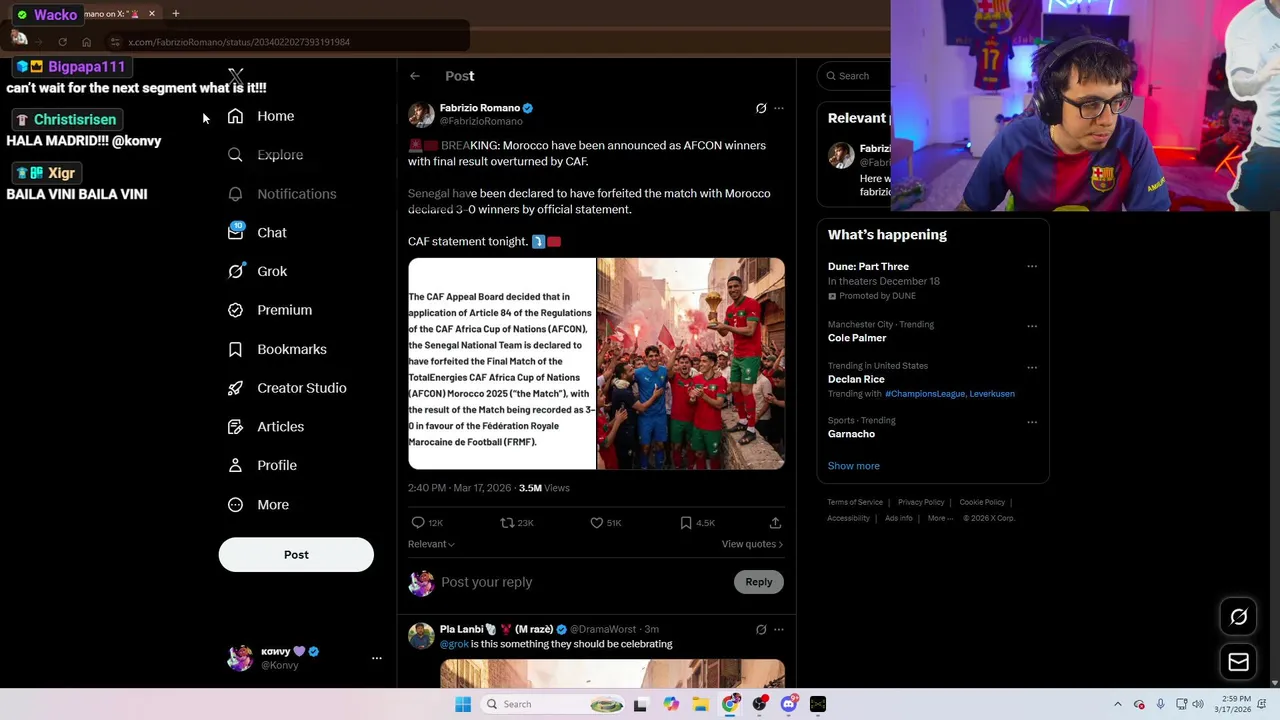Click the share icon on post
This screenshot has width=1280, height=720.
point(775,523)
